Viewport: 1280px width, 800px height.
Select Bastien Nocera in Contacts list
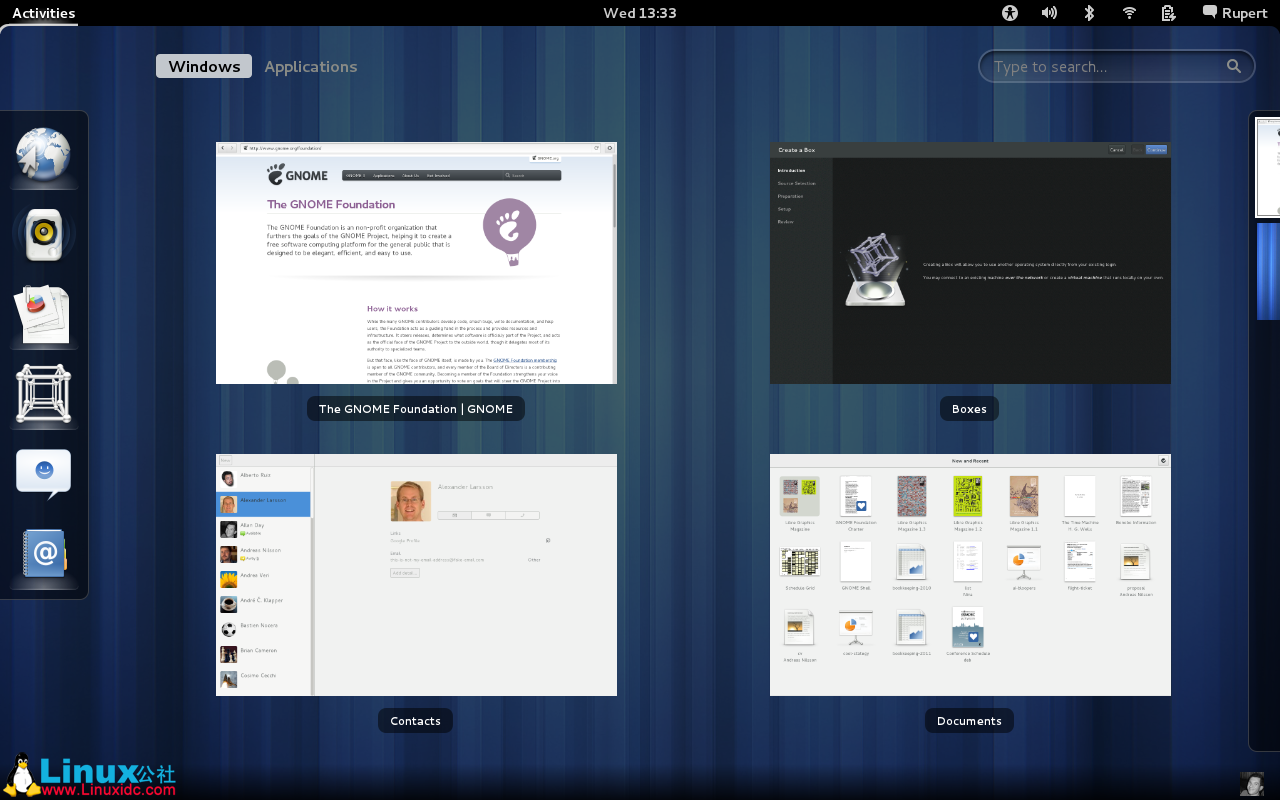[264, 628]
